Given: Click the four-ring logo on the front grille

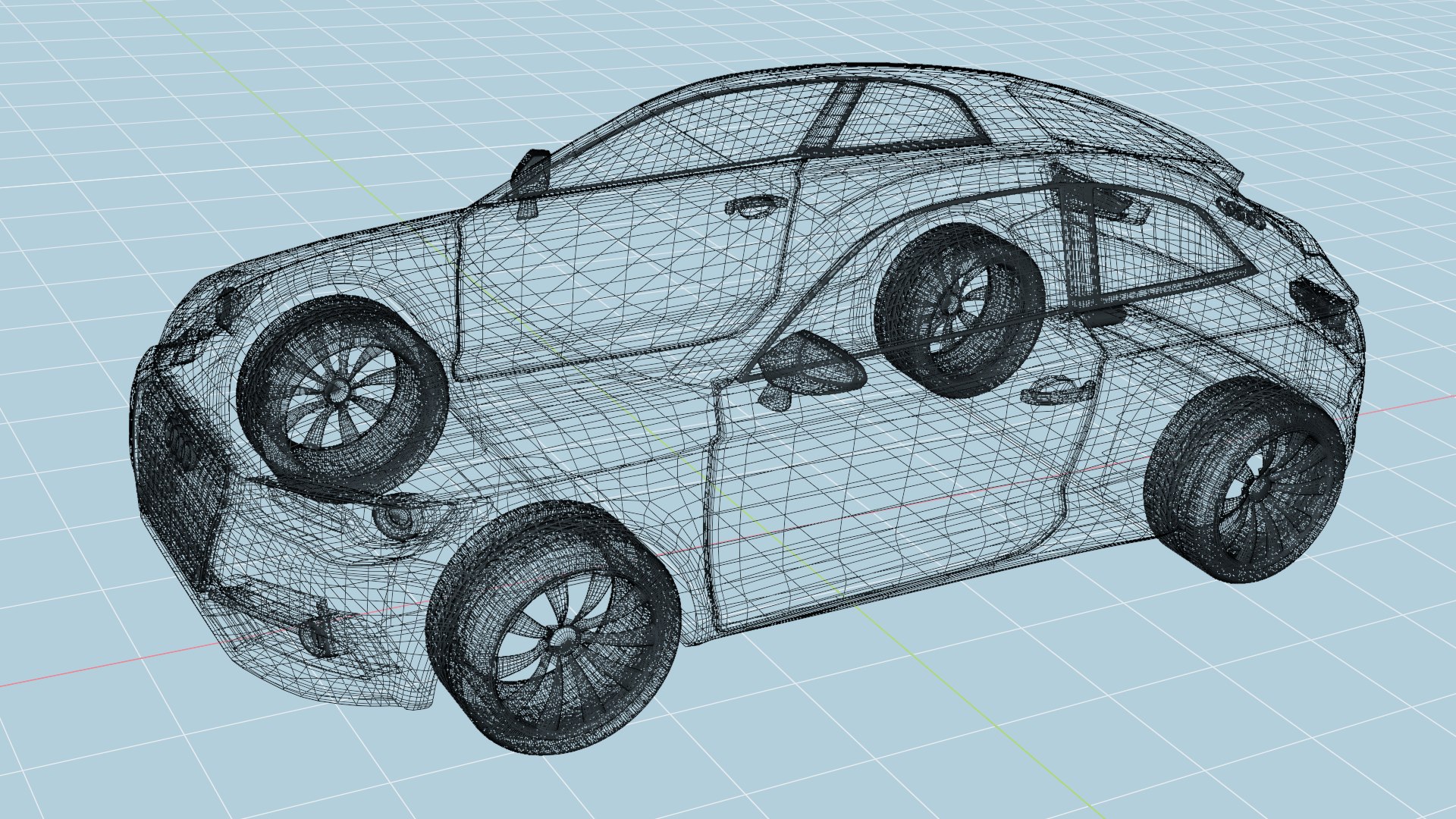Looking at the screenshot, I should [180, 444].
